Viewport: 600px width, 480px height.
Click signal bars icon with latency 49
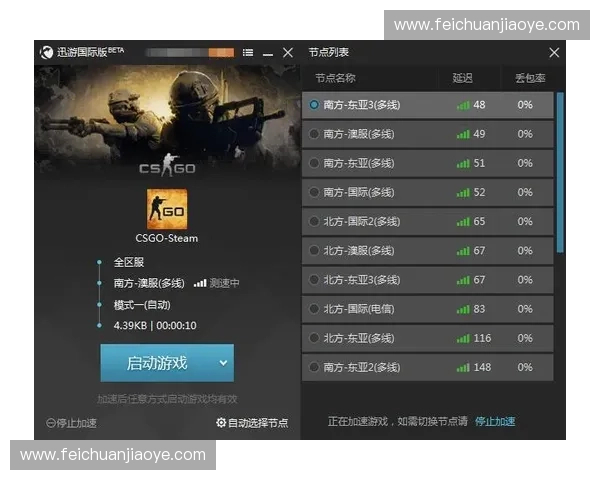(463, 134)
